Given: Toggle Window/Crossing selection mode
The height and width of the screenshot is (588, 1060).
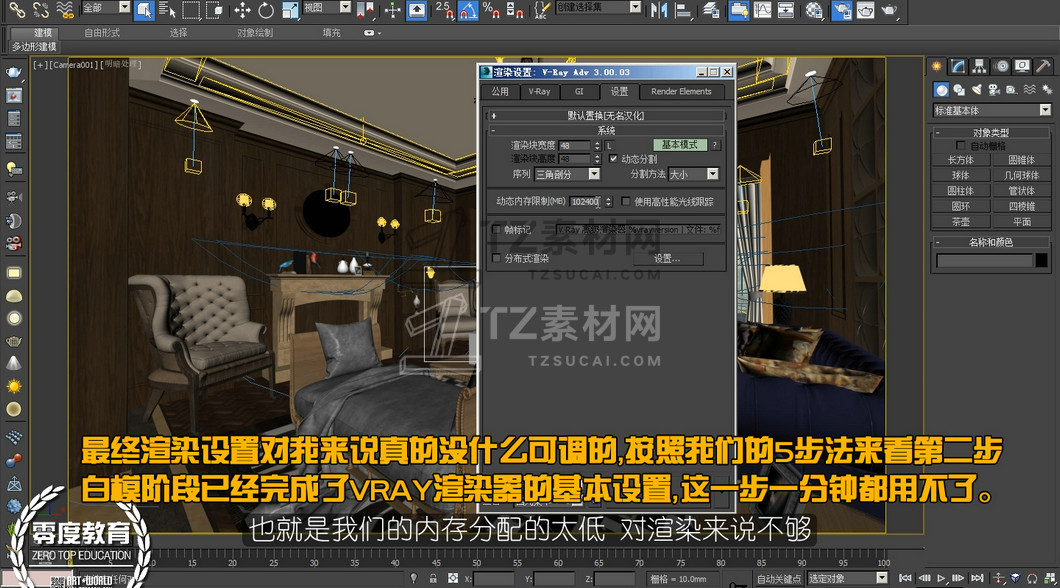Looking at the screenshot, I should tap(214, 9).
